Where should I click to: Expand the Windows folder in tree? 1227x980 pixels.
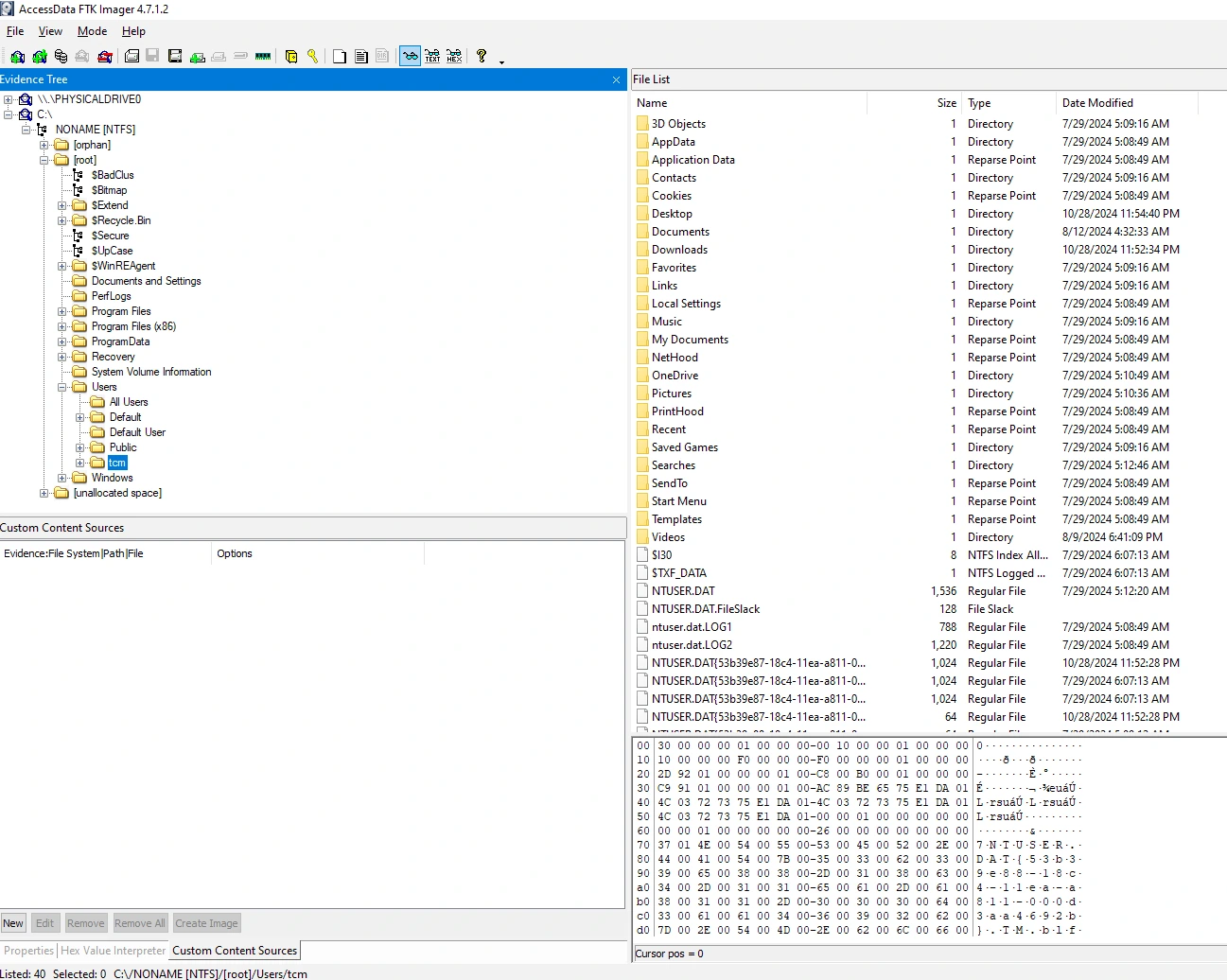point(62,478)
